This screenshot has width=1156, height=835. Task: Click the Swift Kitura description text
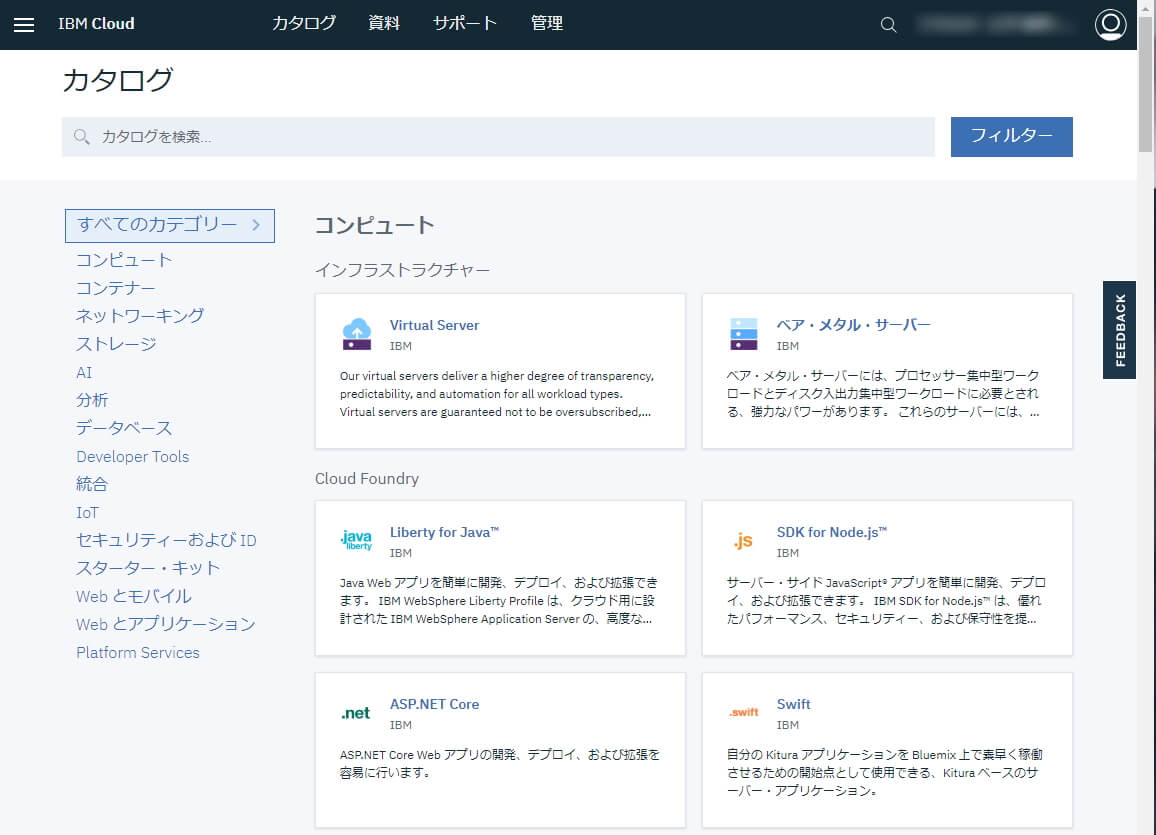tap(884, 772)
